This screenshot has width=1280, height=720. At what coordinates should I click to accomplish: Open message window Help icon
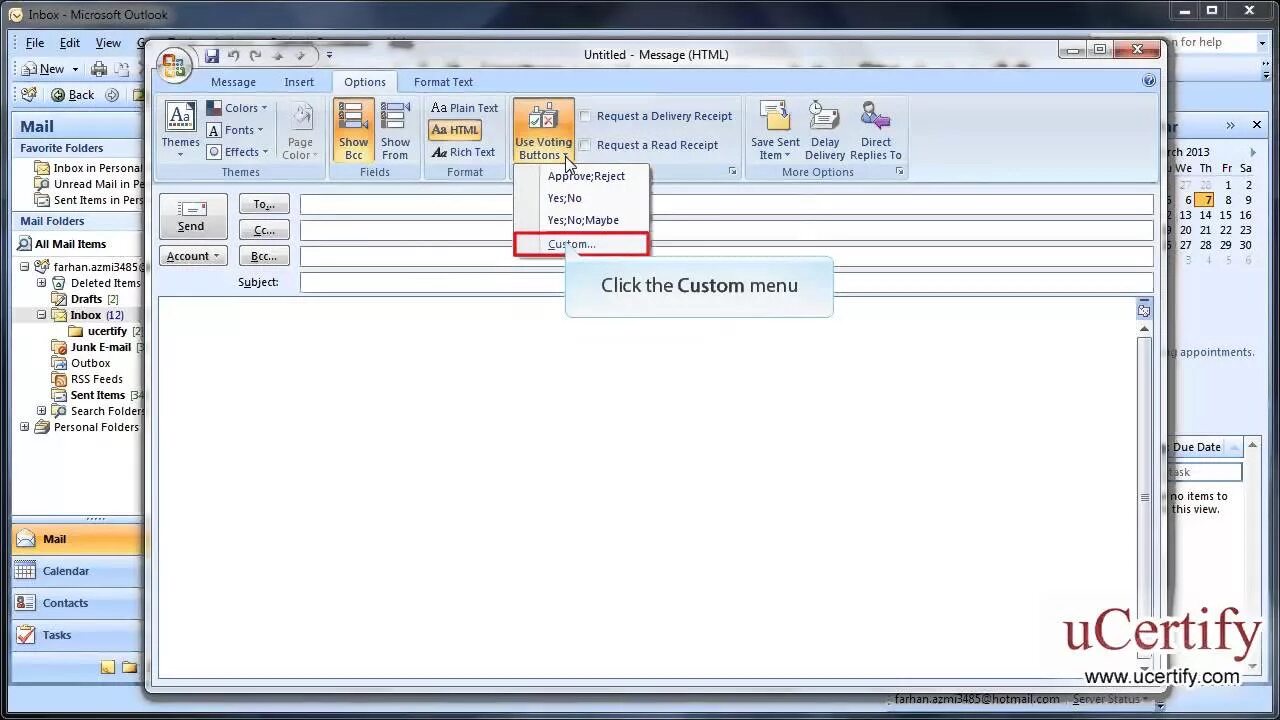(x=1149, y=81)
